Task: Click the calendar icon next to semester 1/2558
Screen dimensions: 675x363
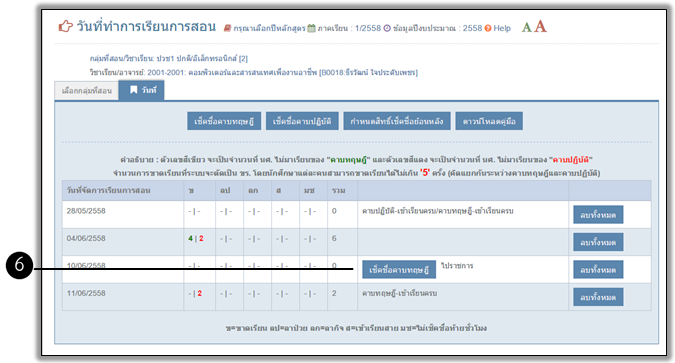Action: [311, 28]
